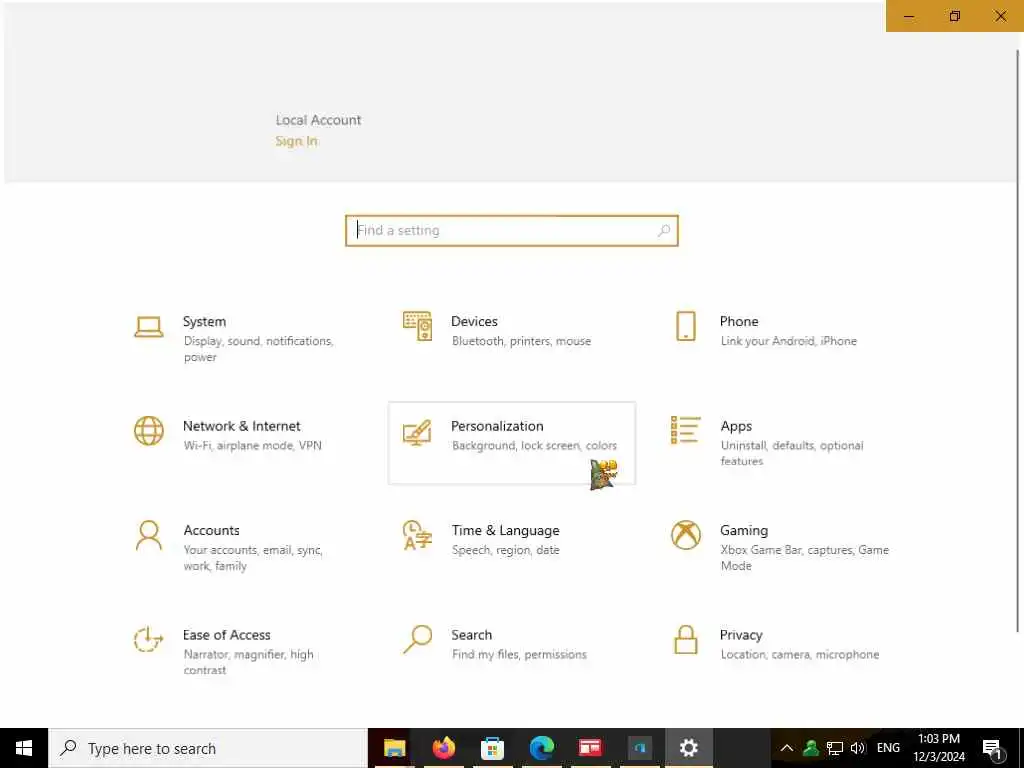The width and height of the screenshot is (1024, 768).
Task: Open the network tray icon
Action: click(x=835, y=748)
